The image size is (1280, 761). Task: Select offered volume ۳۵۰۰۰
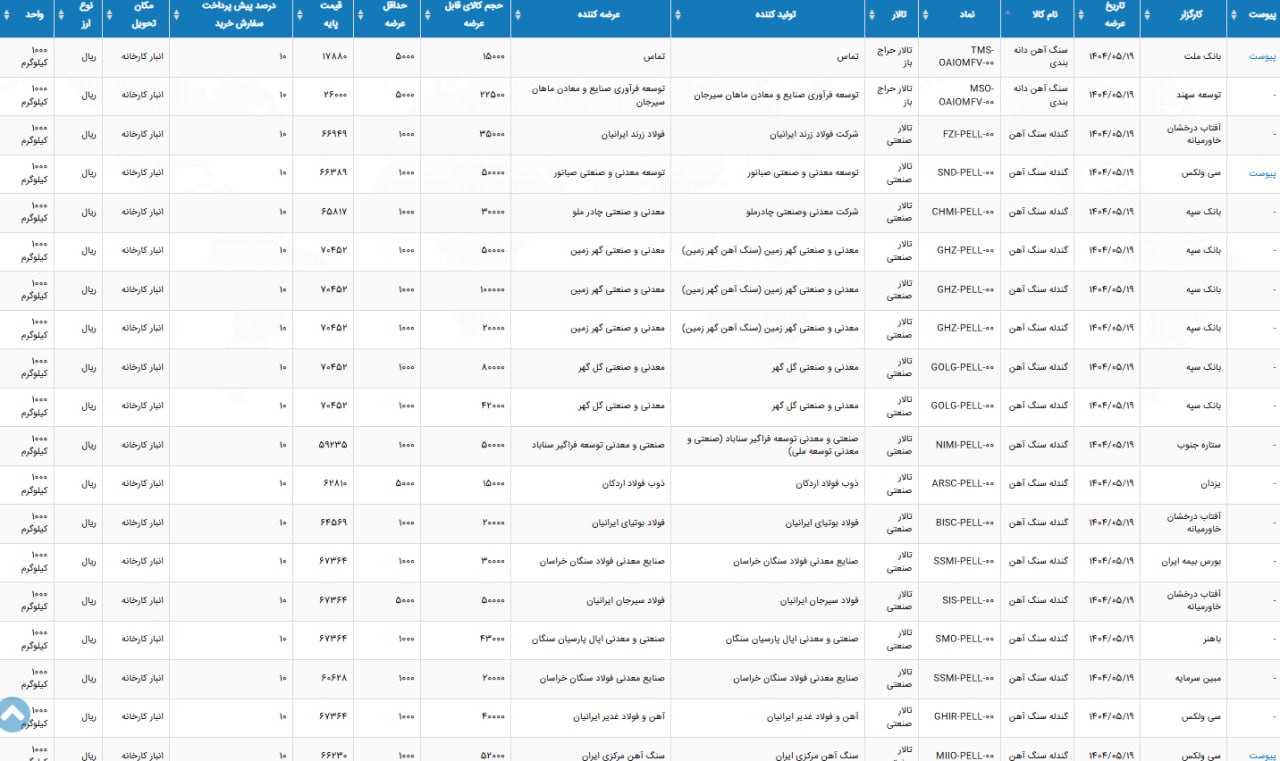point(492,134)
